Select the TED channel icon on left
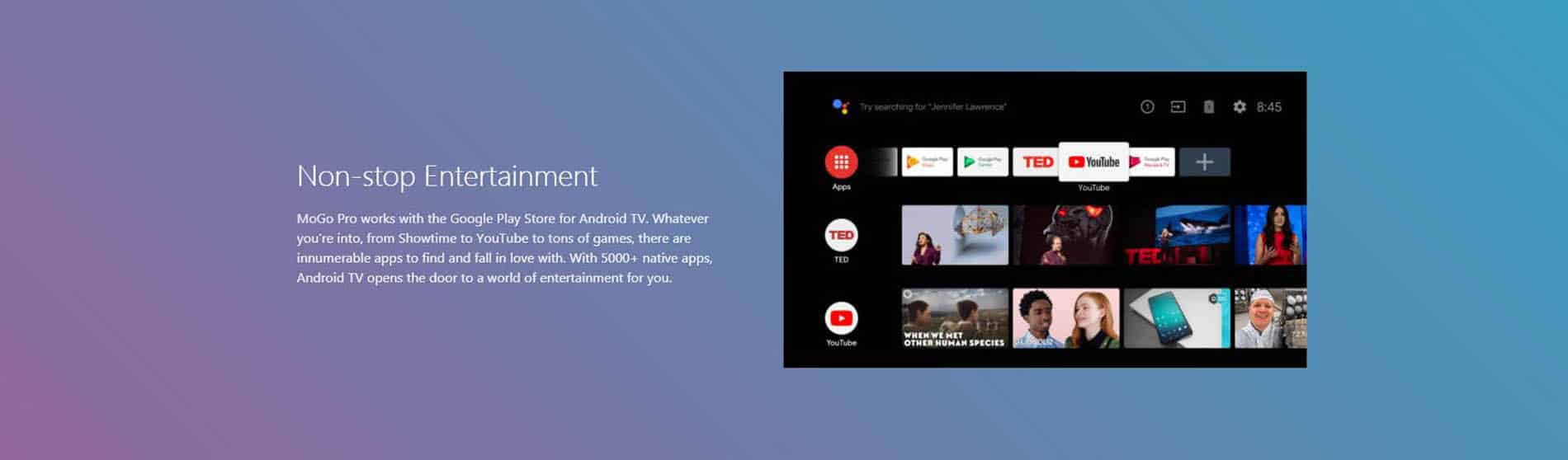This screenshot has height=460, width=1568. tap(841, 235)
